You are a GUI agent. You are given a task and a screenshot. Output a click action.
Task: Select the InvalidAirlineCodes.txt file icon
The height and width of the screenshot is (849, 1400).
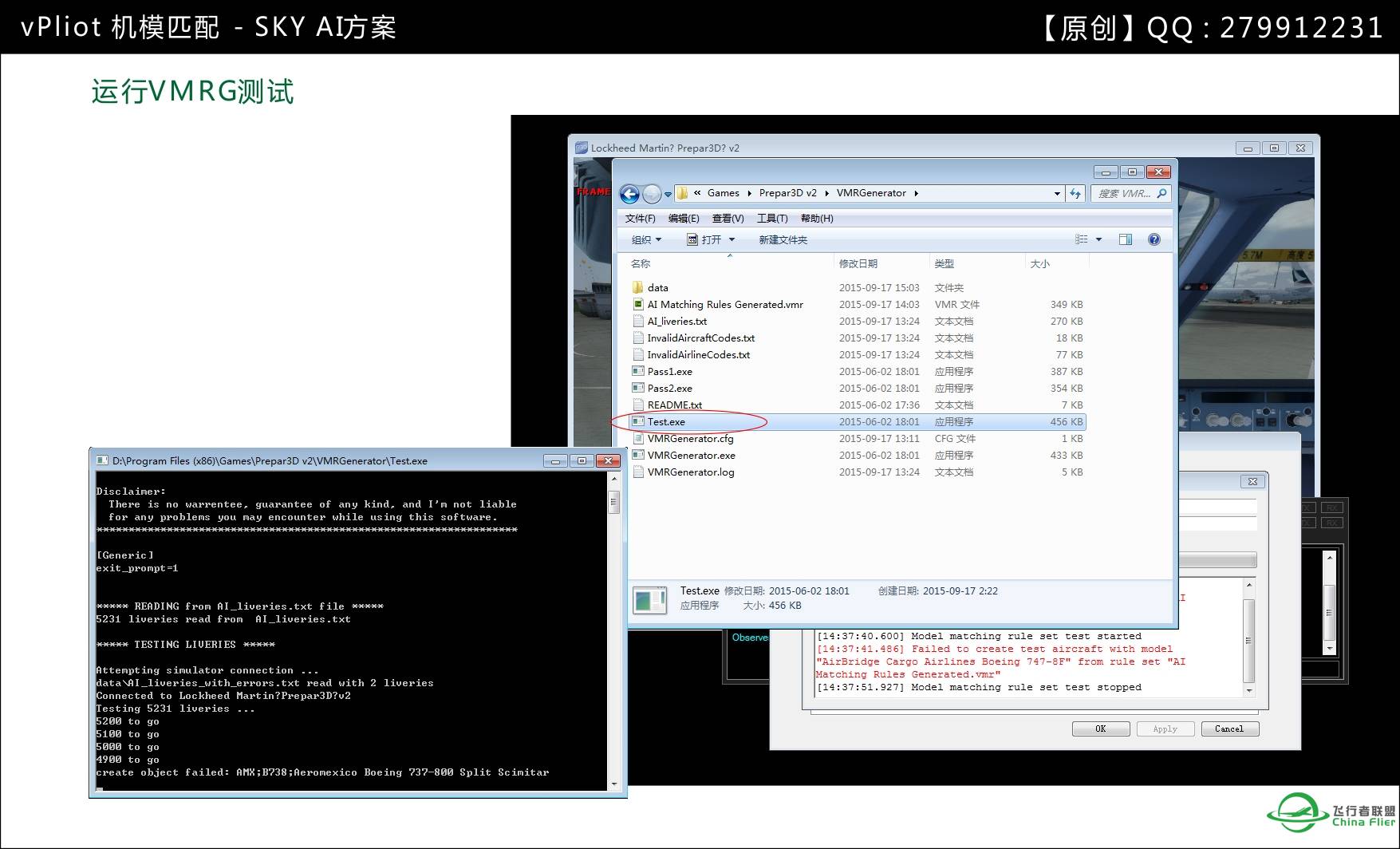pyautogui.click(x=637, y=354)
